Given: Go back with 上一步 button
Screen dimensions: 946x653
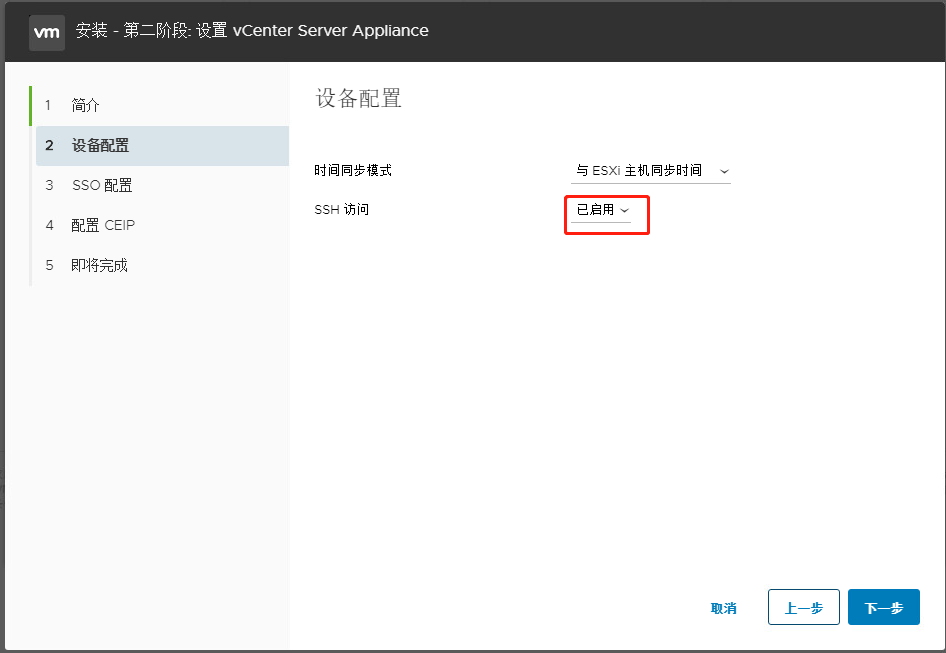Looking at the screenshot, I should [x=804, y=607].
